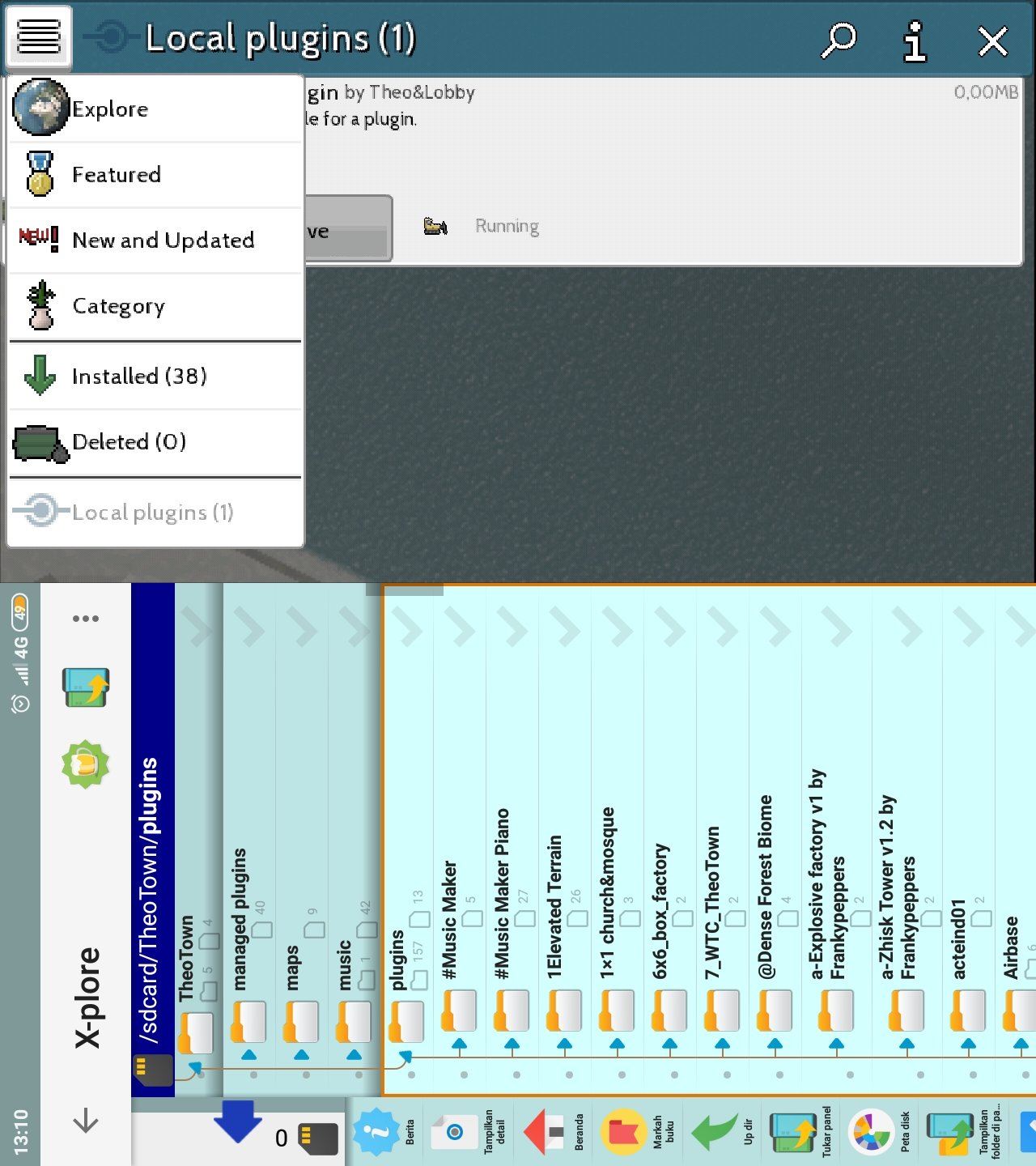Mark #Music Maker Piano selection dot
Screen dimensions: 1036x1166
click(517, 1075)
